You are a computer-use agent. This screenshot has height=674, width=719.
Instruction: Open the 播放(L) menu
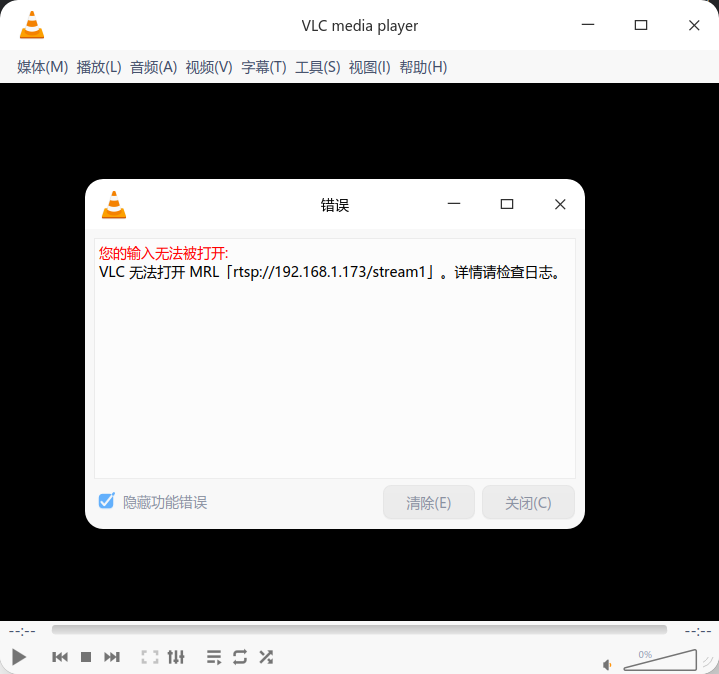pos(99,67)
